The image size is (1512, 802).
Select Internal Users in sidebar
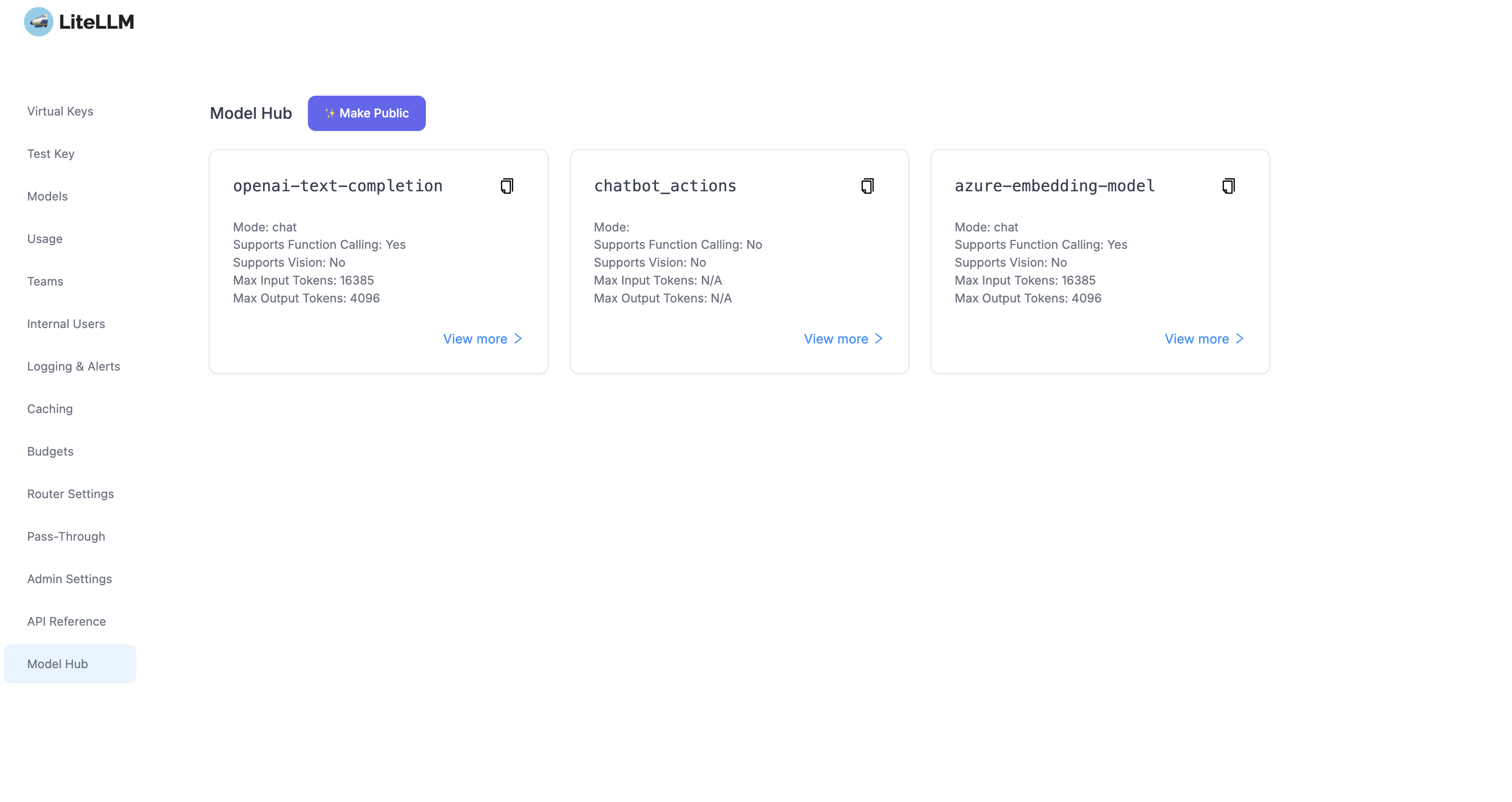coord(66,324)
